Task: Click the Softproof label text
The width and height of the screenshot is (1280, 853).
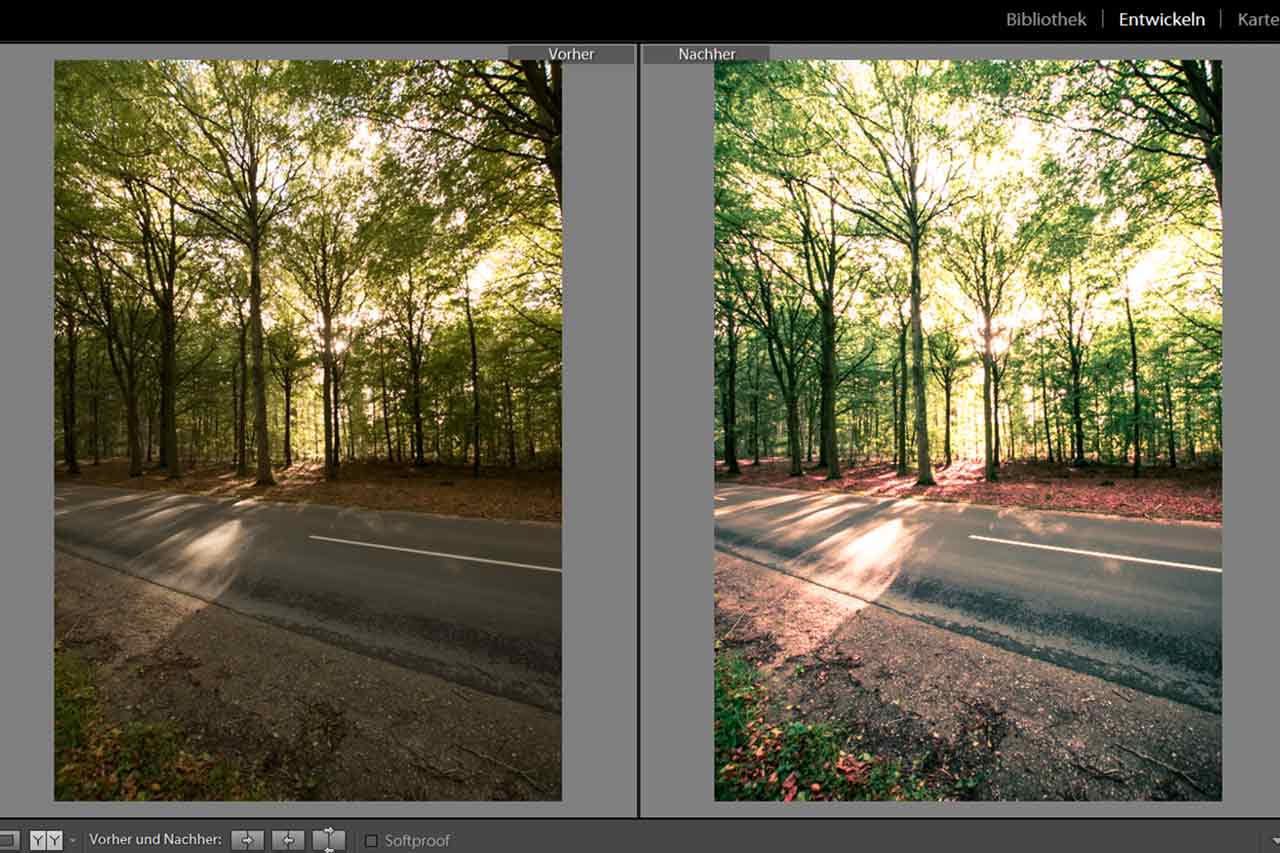Action: pos(417,841)
